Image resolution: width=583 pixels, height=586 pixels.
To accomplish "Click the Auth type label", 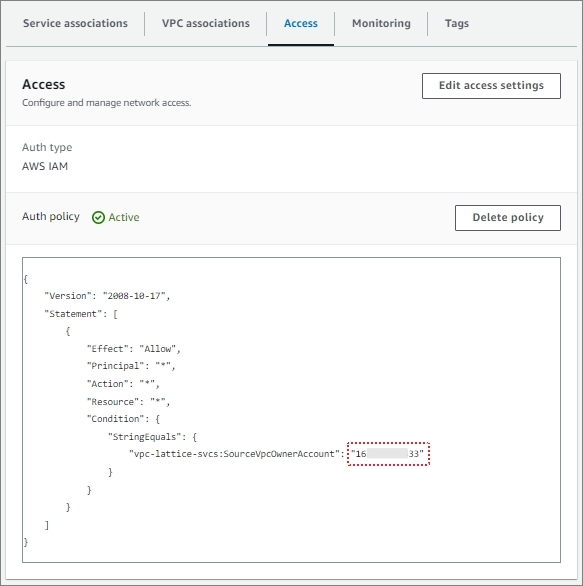I will 47,147.
